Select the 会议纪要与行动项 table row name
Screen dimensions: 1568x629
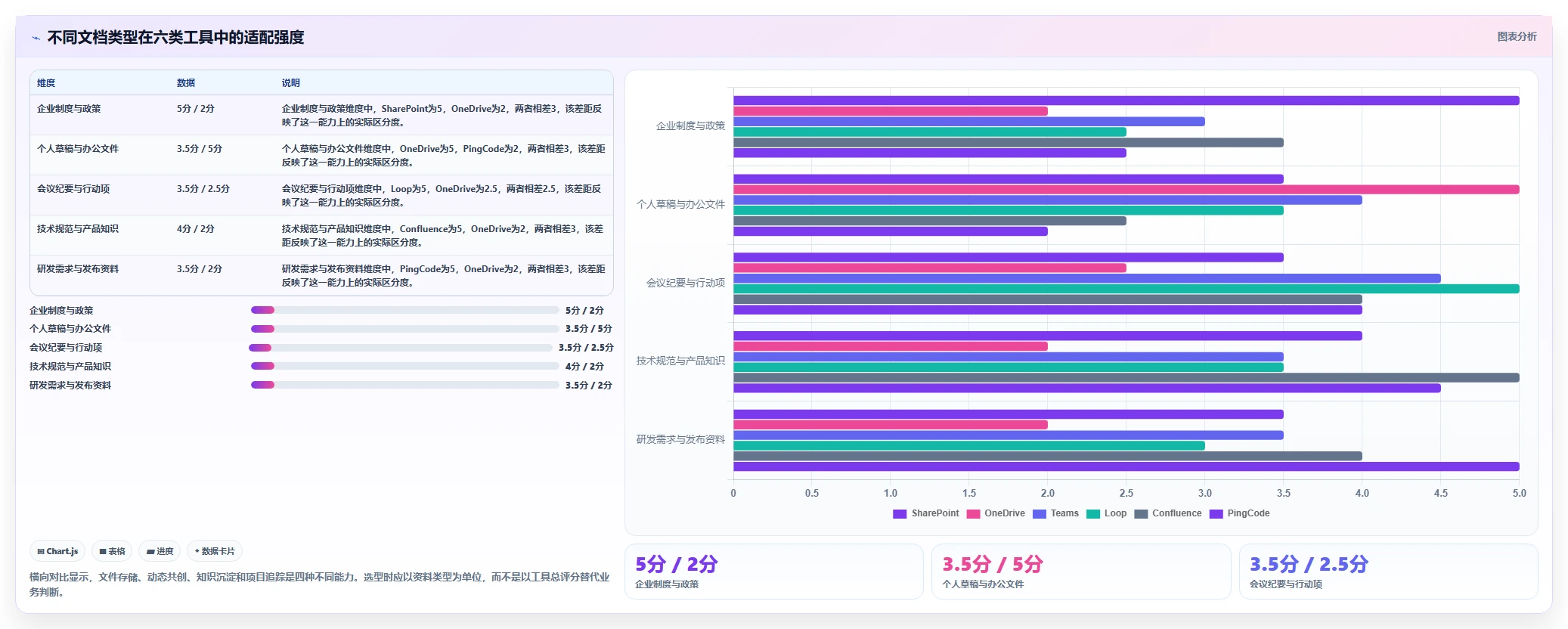pos(73,189)
